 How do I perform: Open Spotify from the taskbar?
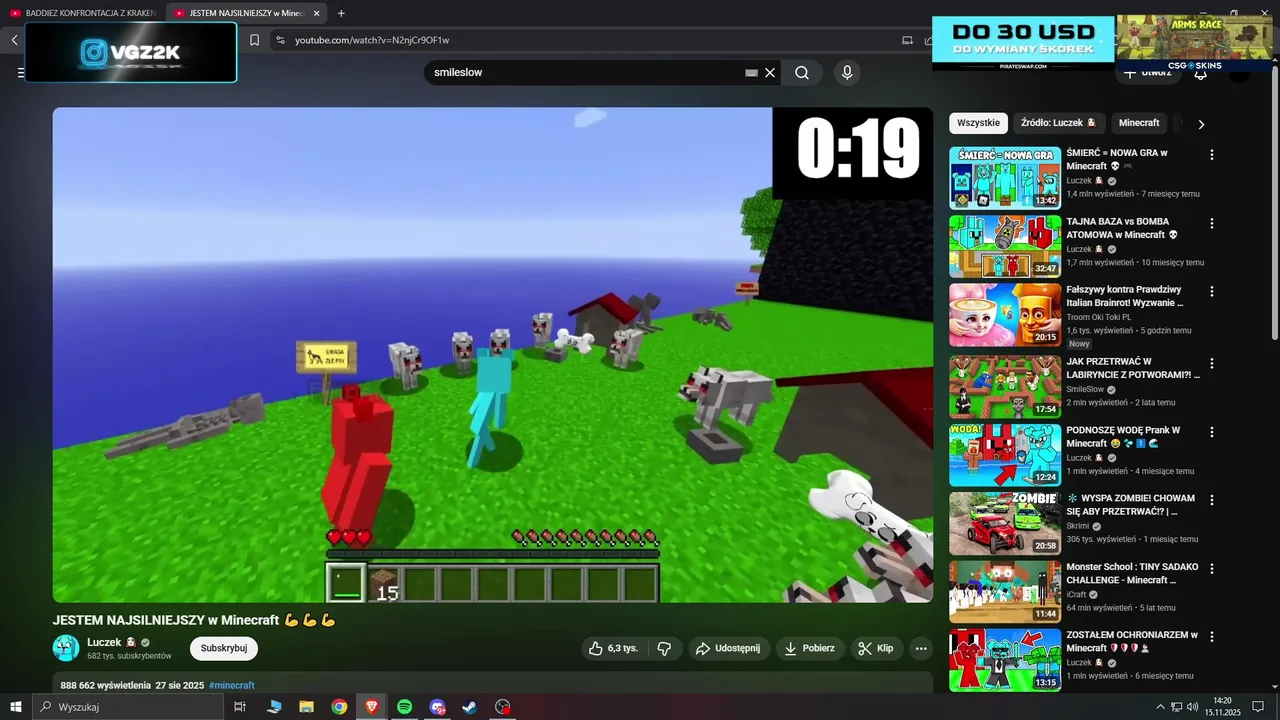tap(404, 707)
